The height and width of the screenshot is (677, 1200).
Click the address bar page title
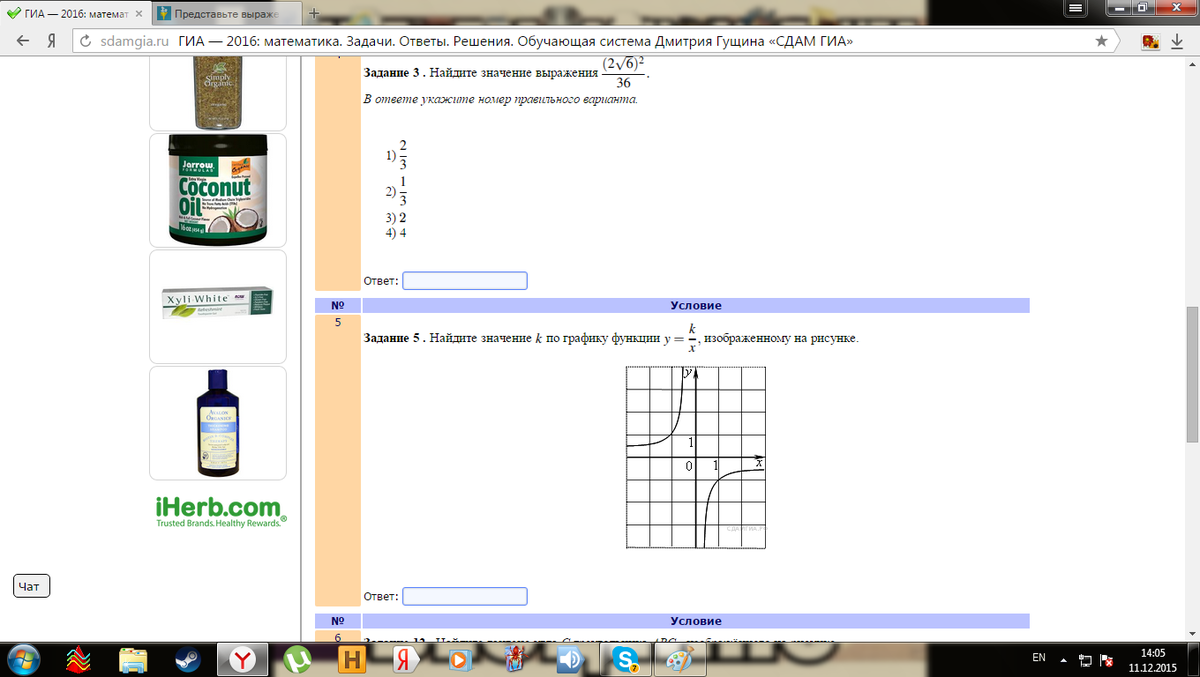516,41
